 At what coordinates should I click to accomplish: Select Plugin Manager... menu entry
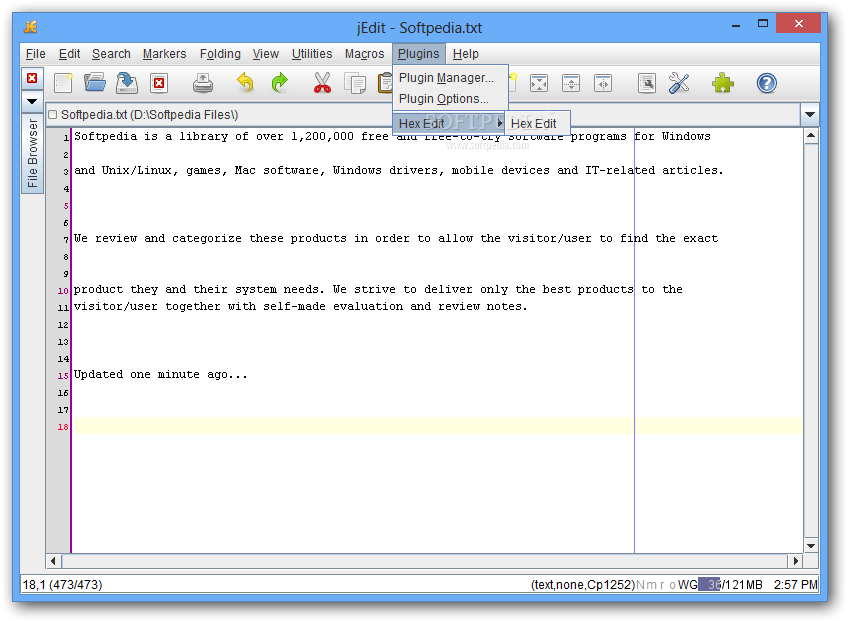450,78
